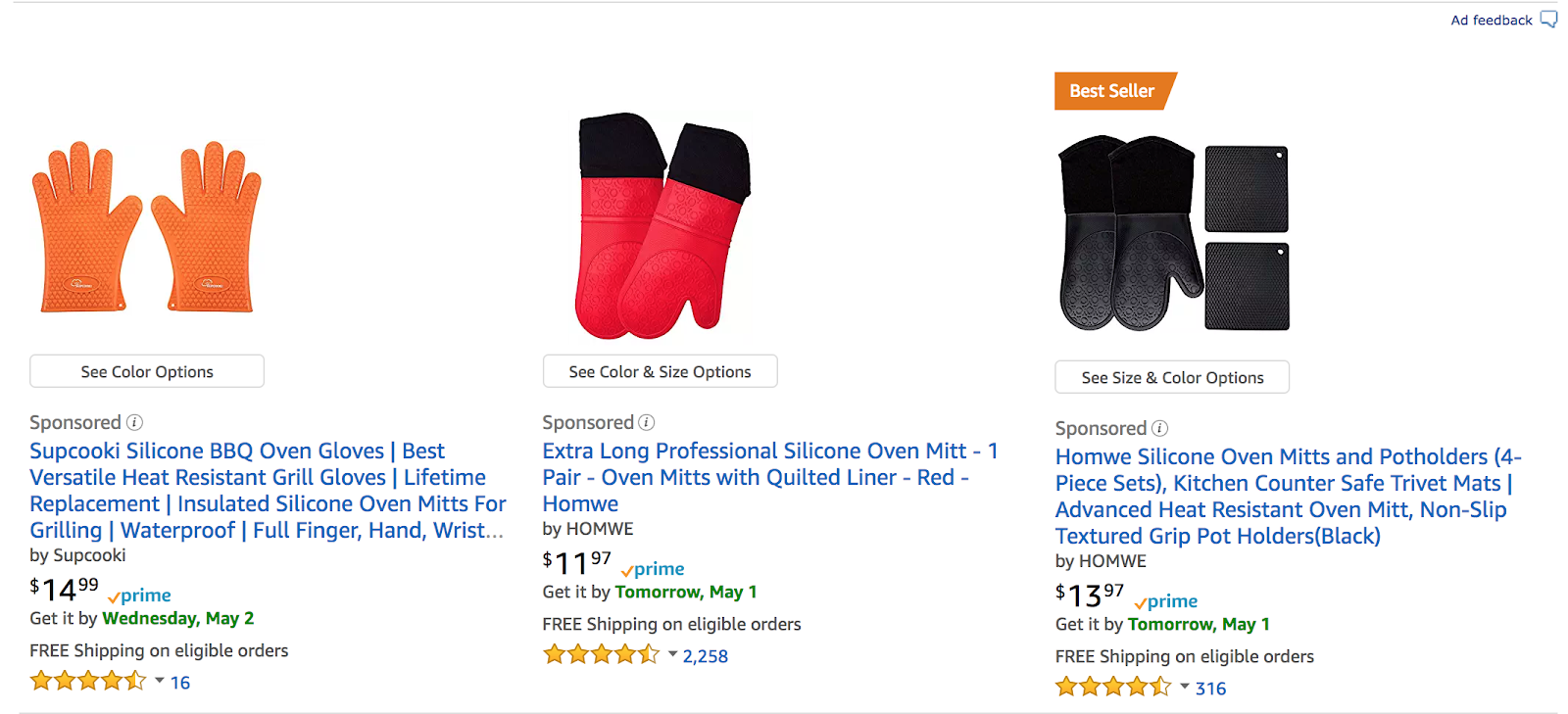This screenshot has height=714, width=1568.
Task: Expand rating dropdown arrow next to 316
Action: click(1185, 687)
